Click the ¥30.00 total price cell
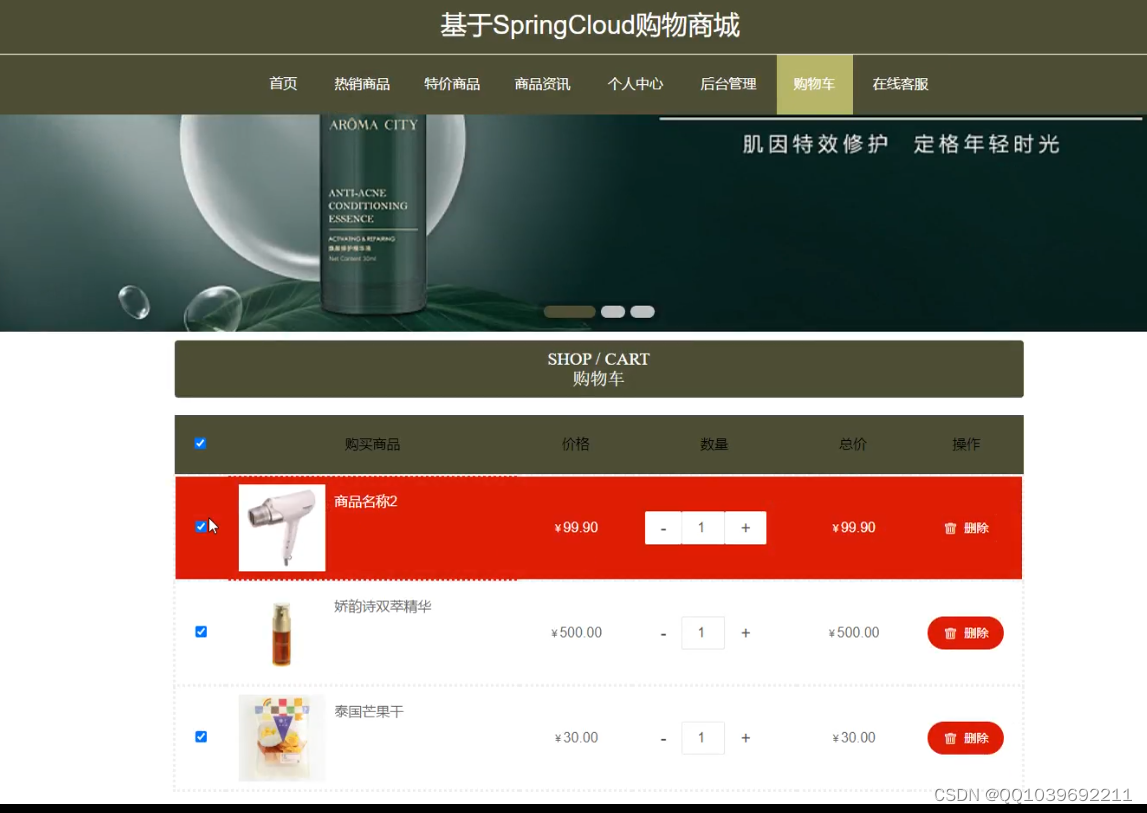The height and width of the screenshot is (813, 1147). [854, 738]
